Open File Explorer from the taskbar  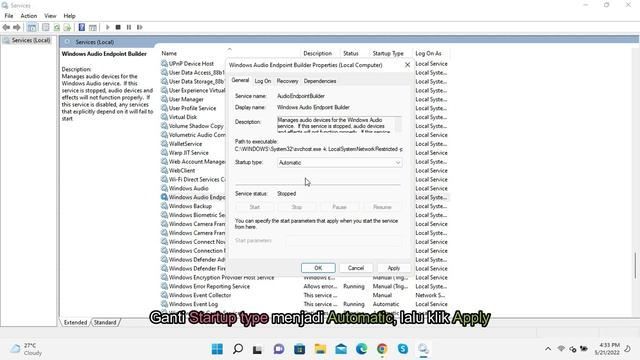pyautogui.click(x=320, y=349)
